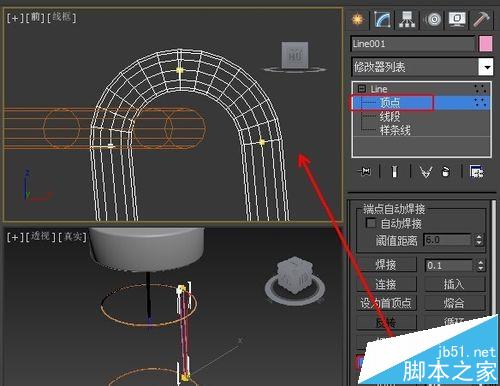Click the 熔合 button

(x=454, y=303)
